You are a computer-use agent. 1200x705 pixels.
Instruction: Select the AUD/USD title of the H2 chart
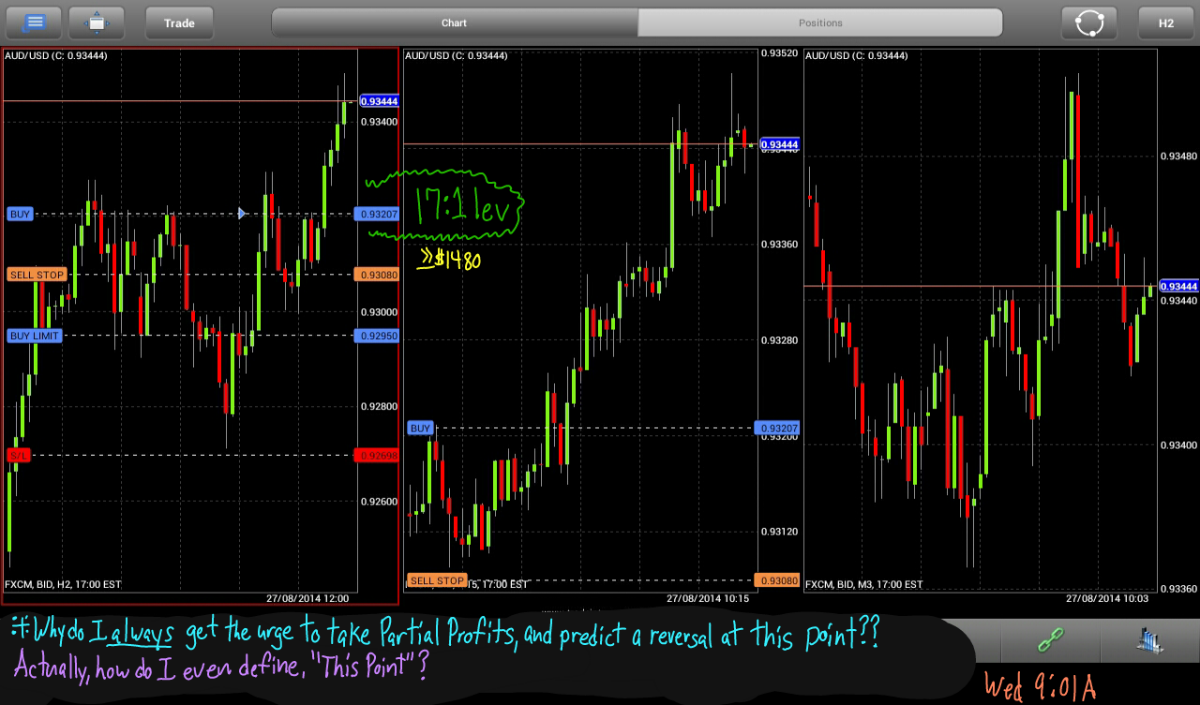(x=56, y=56)
